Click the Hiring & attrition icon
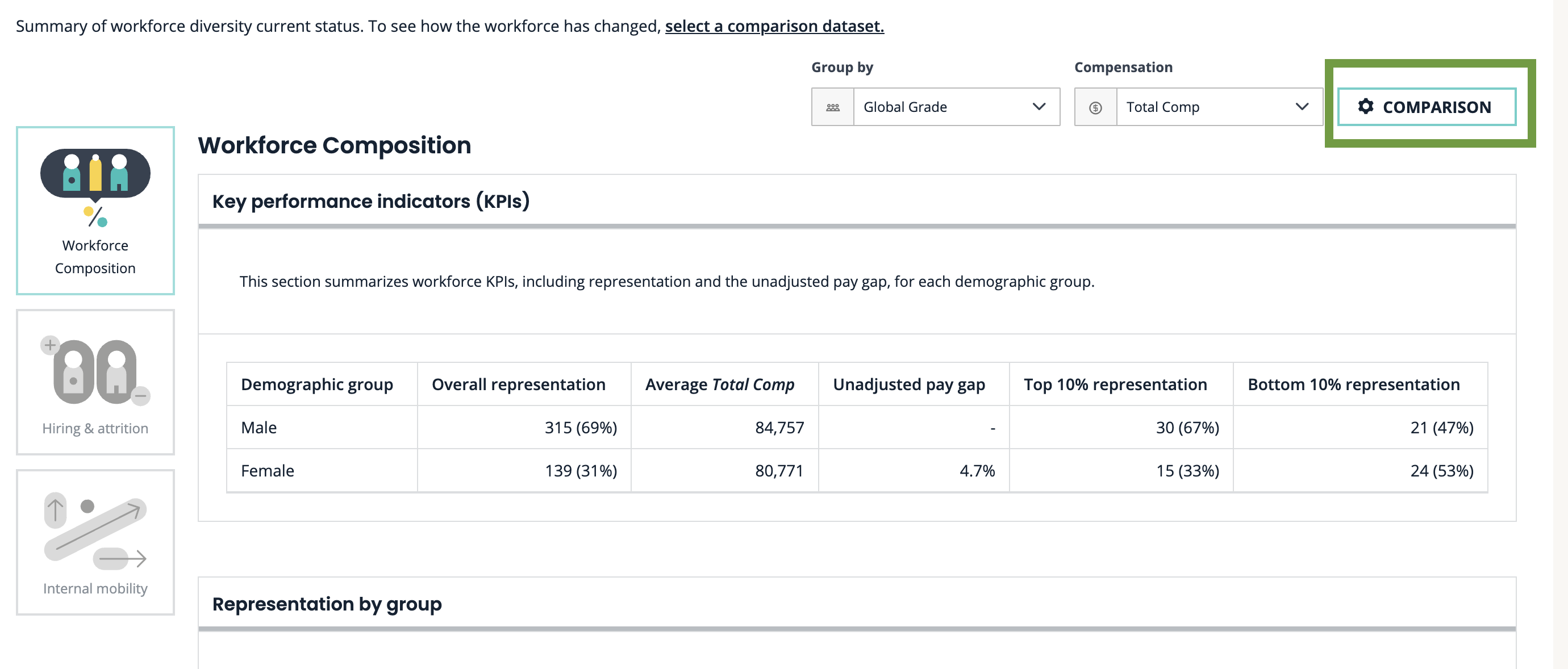This screenshot has width=1568, height=669. [95, 371]
